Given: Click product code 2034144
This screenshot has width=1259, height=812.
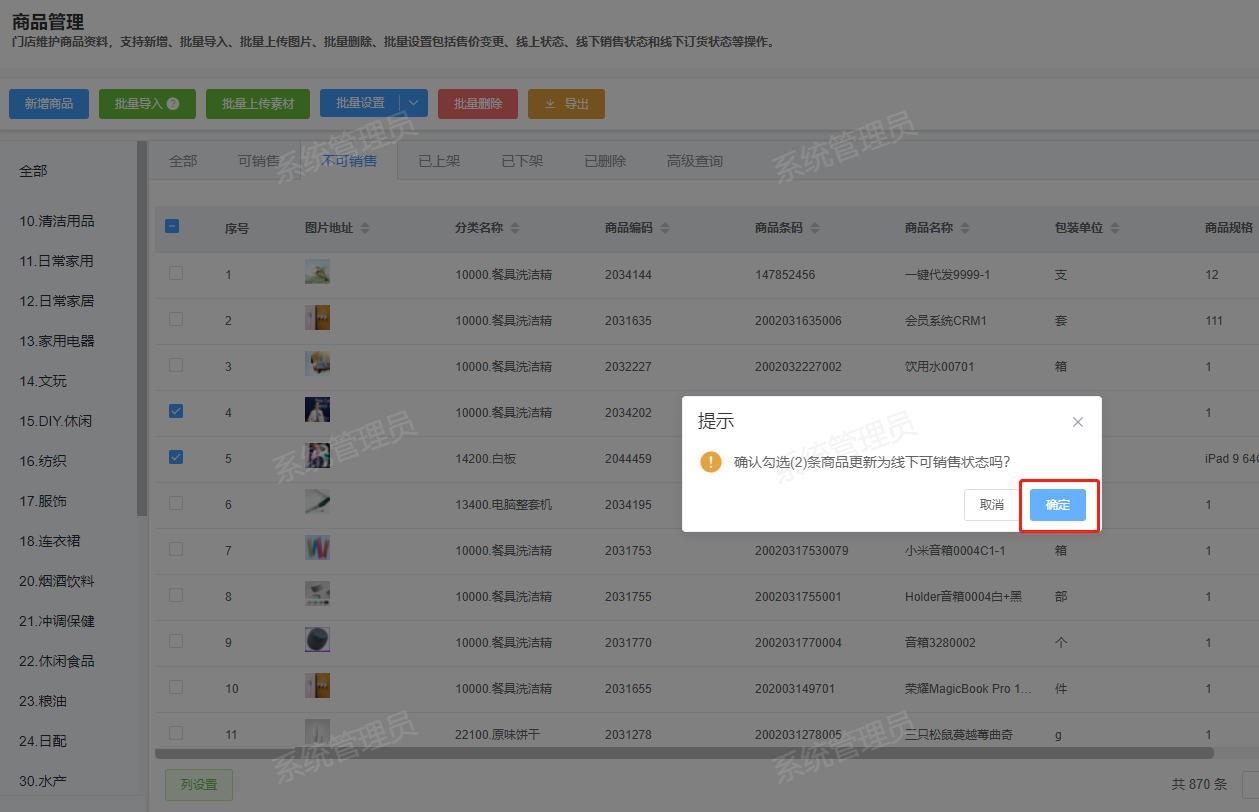Looking at the screenshot, I should (628, 274).
